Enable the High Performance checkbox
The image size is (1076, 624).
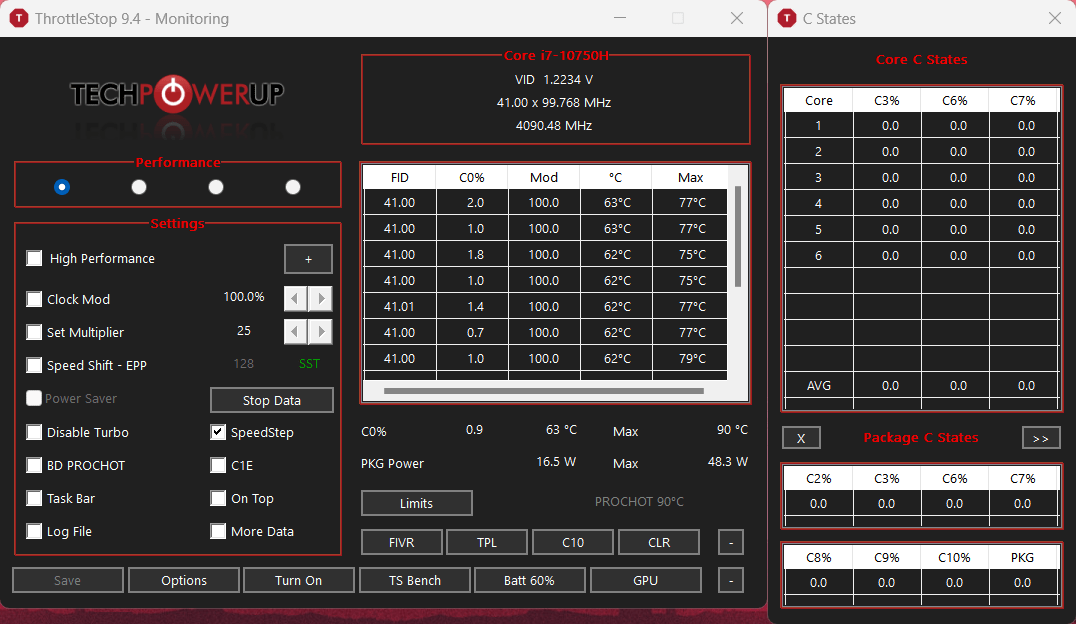pyautogui.click(x=34, y=258)
